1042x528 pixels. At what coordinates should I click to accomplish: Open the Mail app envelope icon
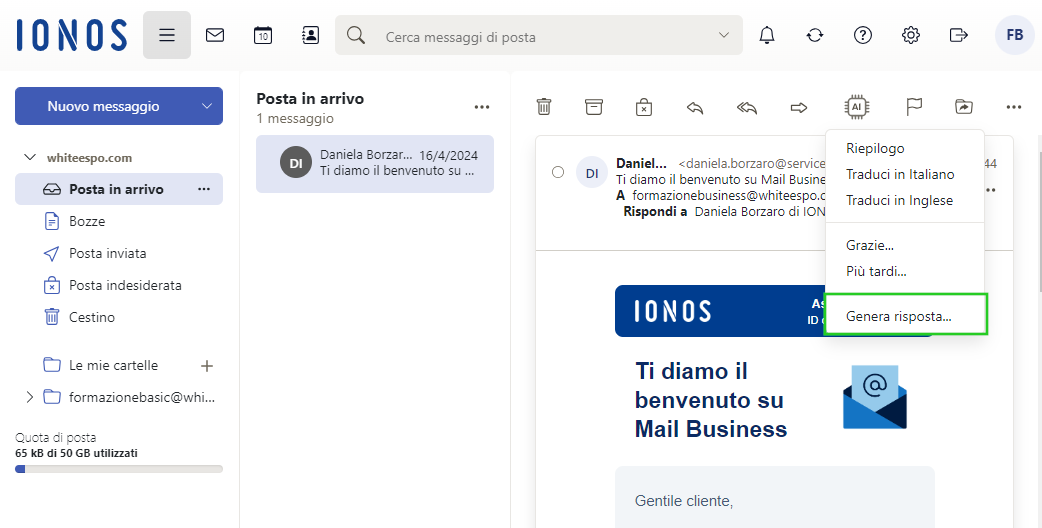point(215,35)
